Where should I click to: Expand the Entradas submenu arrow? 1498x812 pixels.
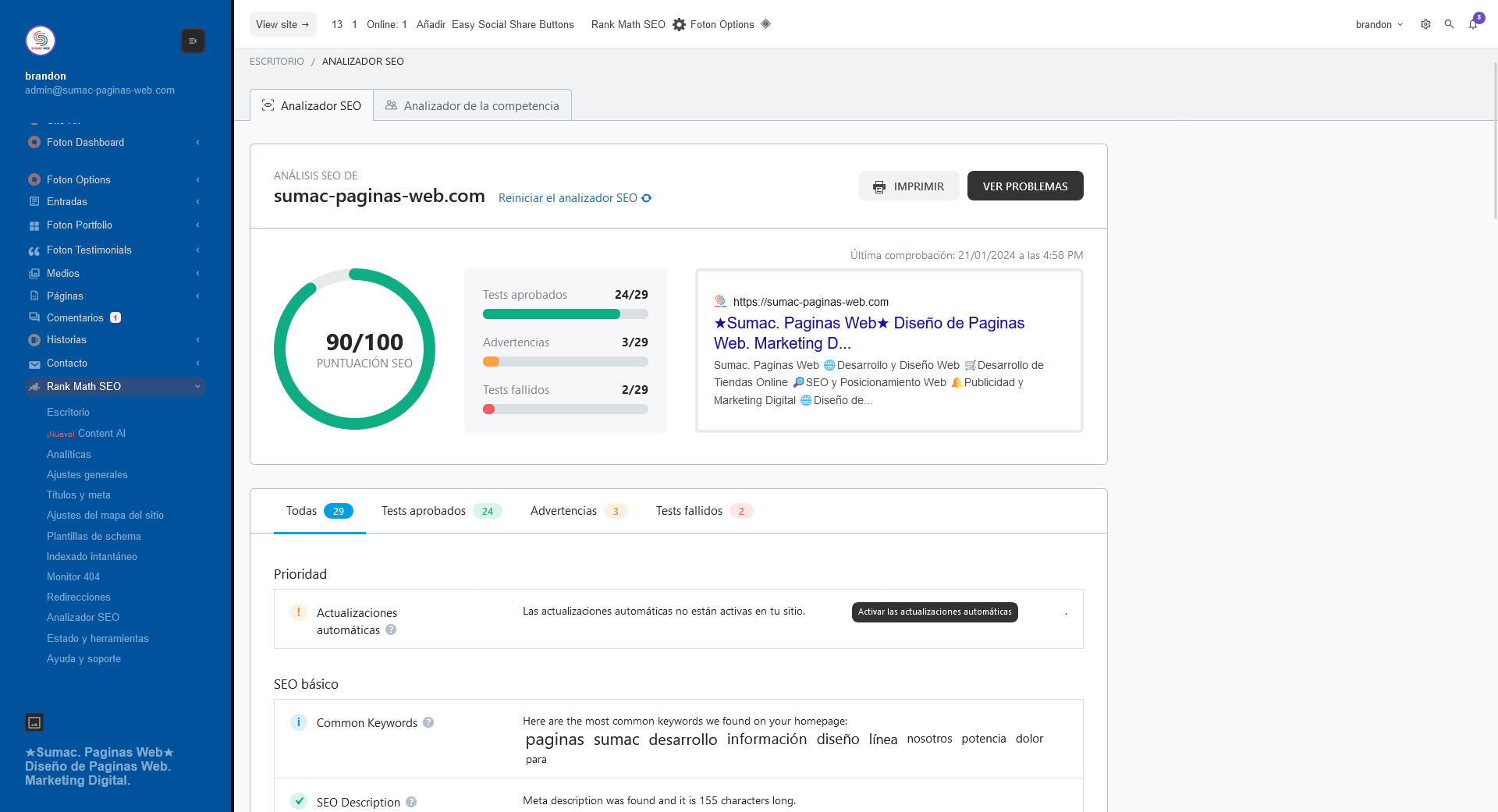[x=197, y=201]
